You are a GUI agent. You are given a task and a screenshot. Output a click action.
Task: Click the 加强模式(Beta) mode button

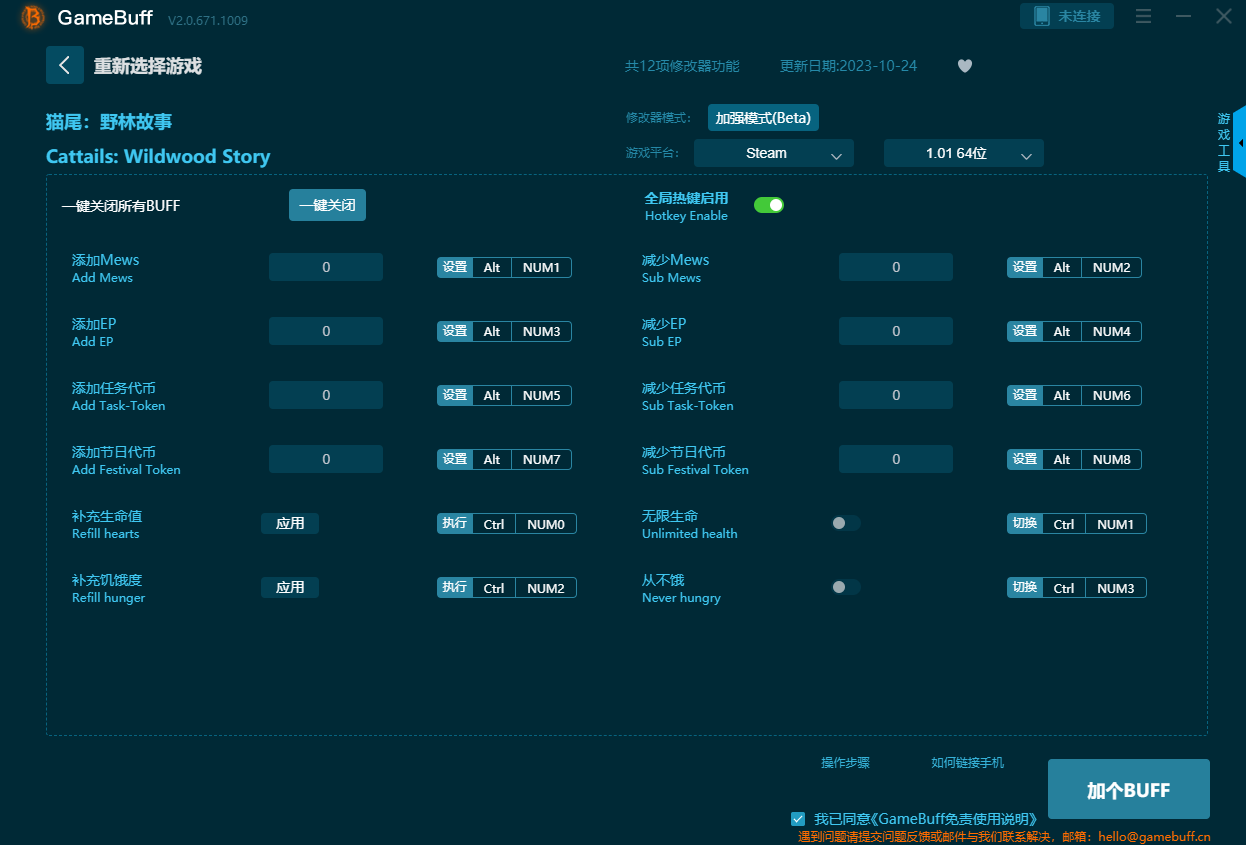tap(764, 118)
